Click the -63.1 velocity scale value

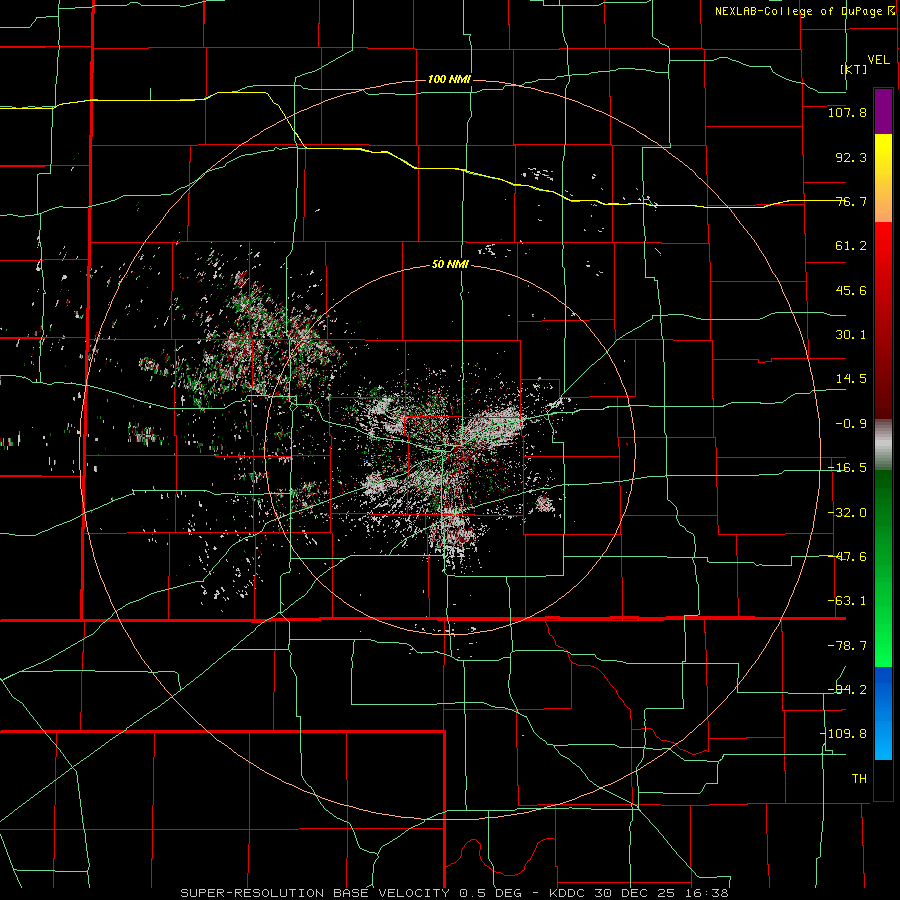point(847,601)
